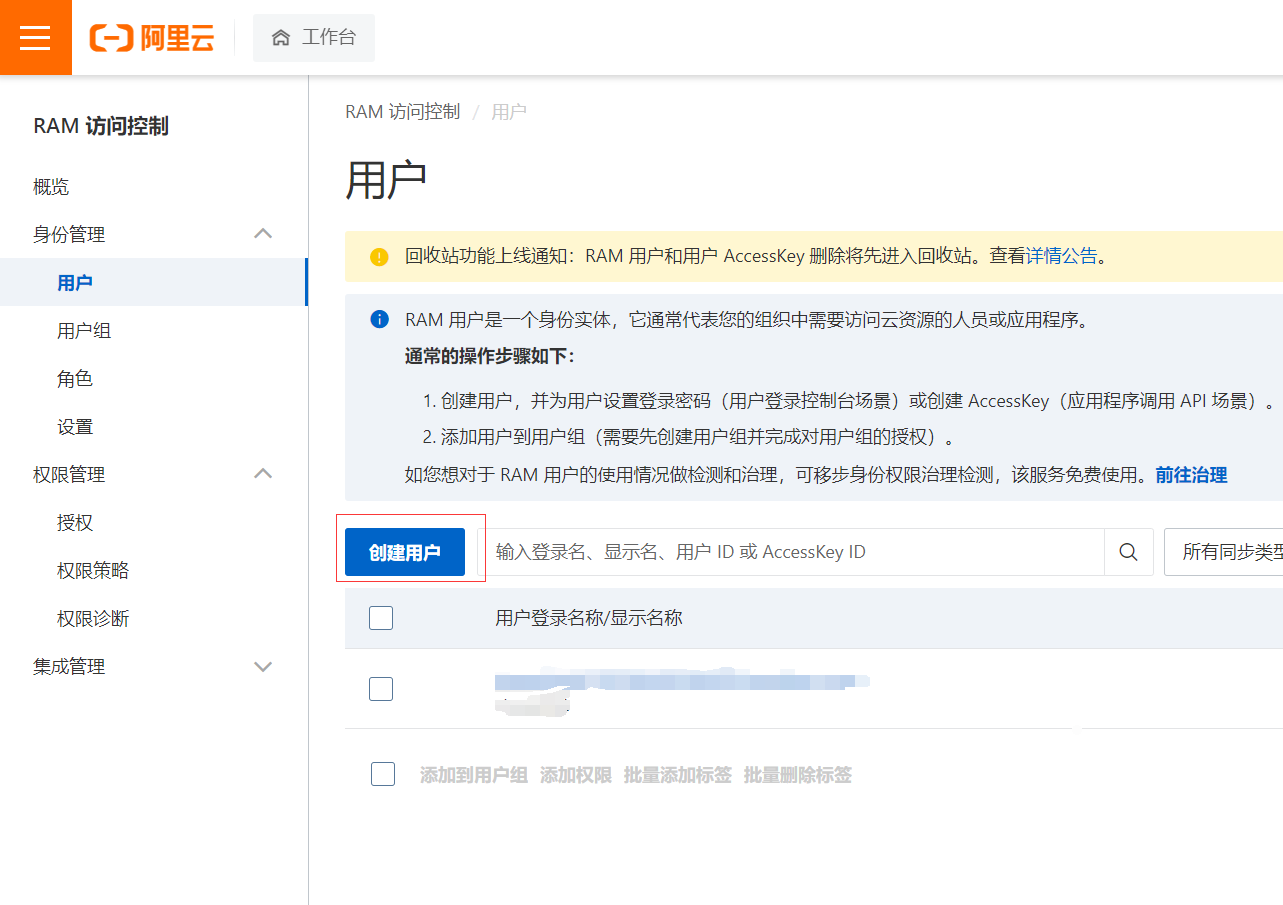Click RAM 访问控制 in breadcrumb

(403, 112)
